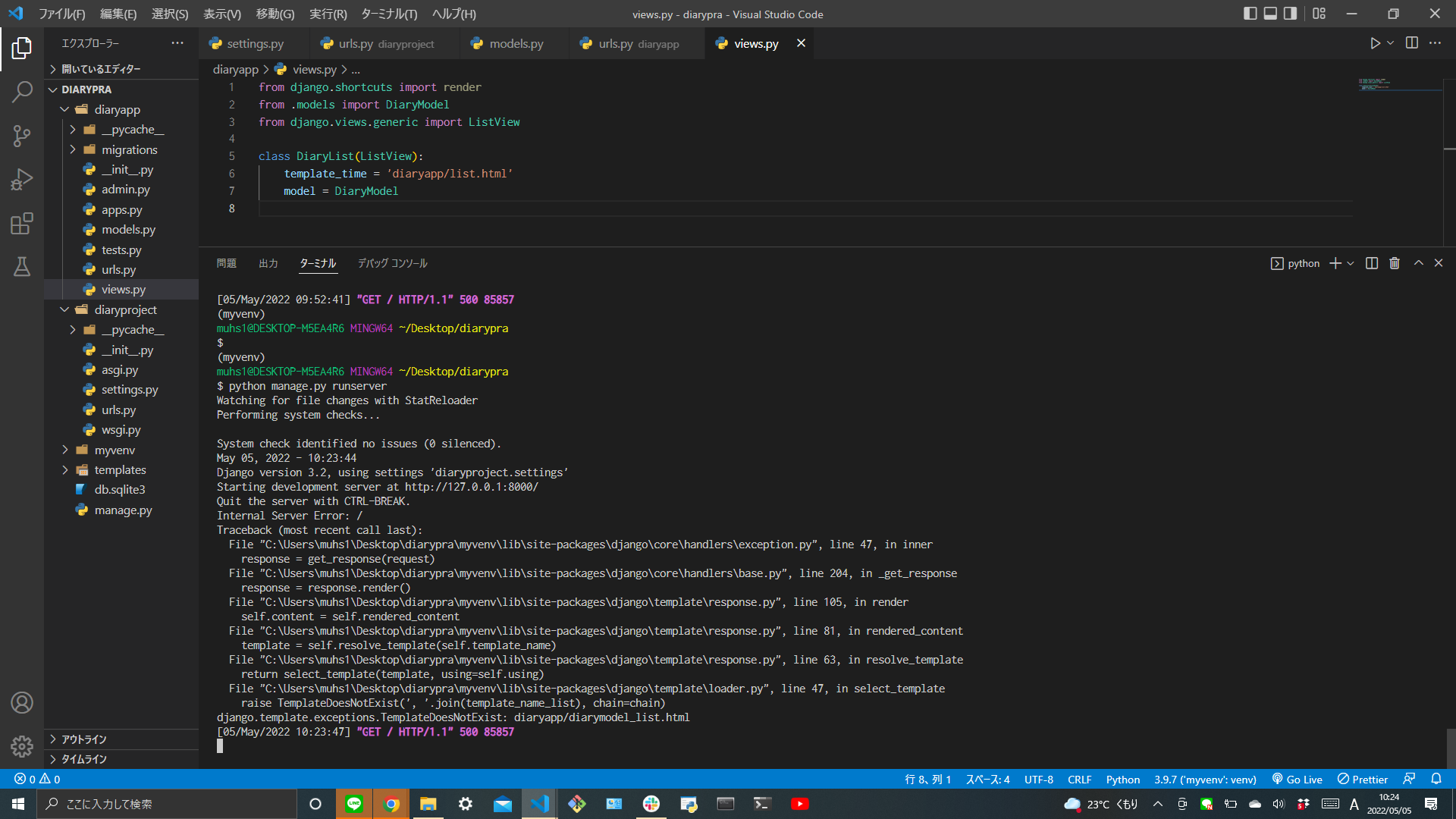
Task: Run the Python file with play button
Action: point(1375,43)
